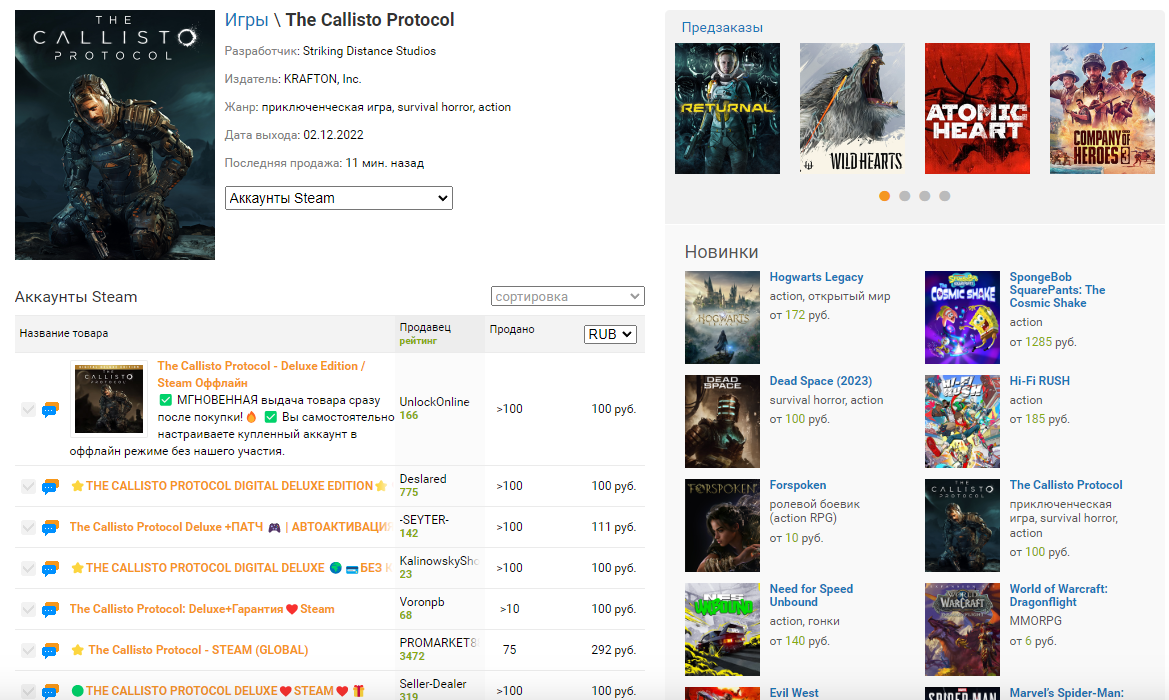This screenshot has width=1169, height=700.
Task: Click Hogwarts Legacy cover thumbnail
Action: pyautogui.click(x=722, y=318)
